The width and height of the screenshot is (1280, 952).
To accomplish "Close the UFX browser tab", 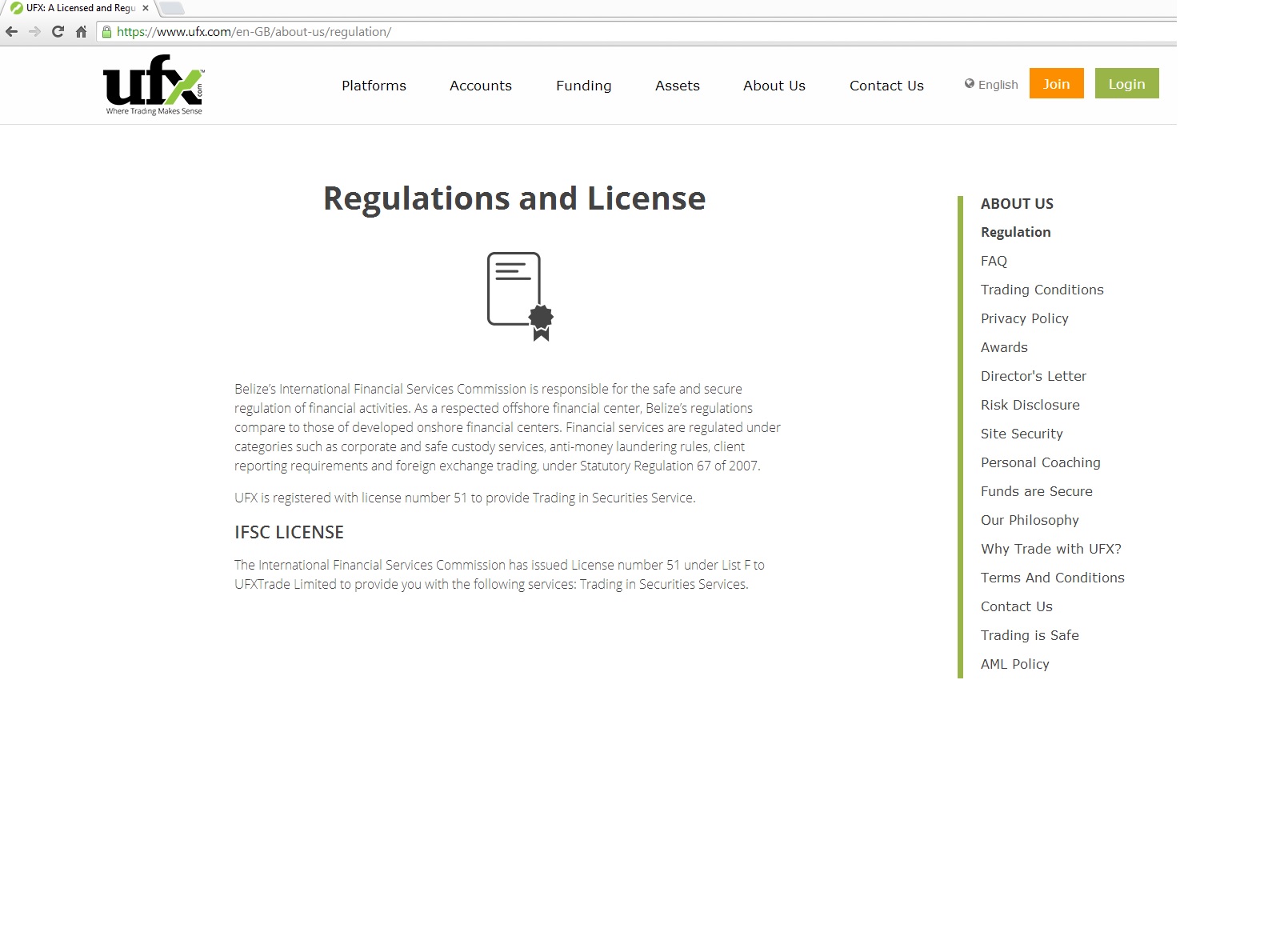I will [146, 8].
